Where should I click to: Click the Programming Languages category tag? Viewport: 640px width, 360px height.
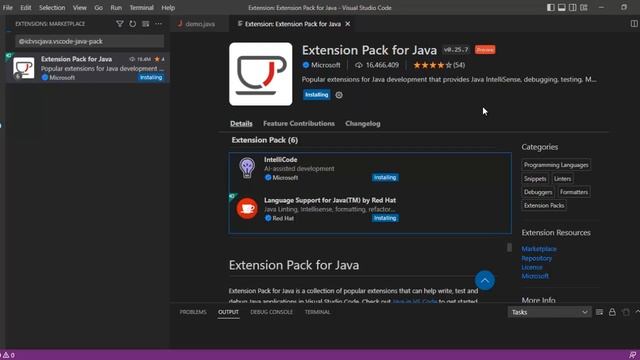pos(556,165)
